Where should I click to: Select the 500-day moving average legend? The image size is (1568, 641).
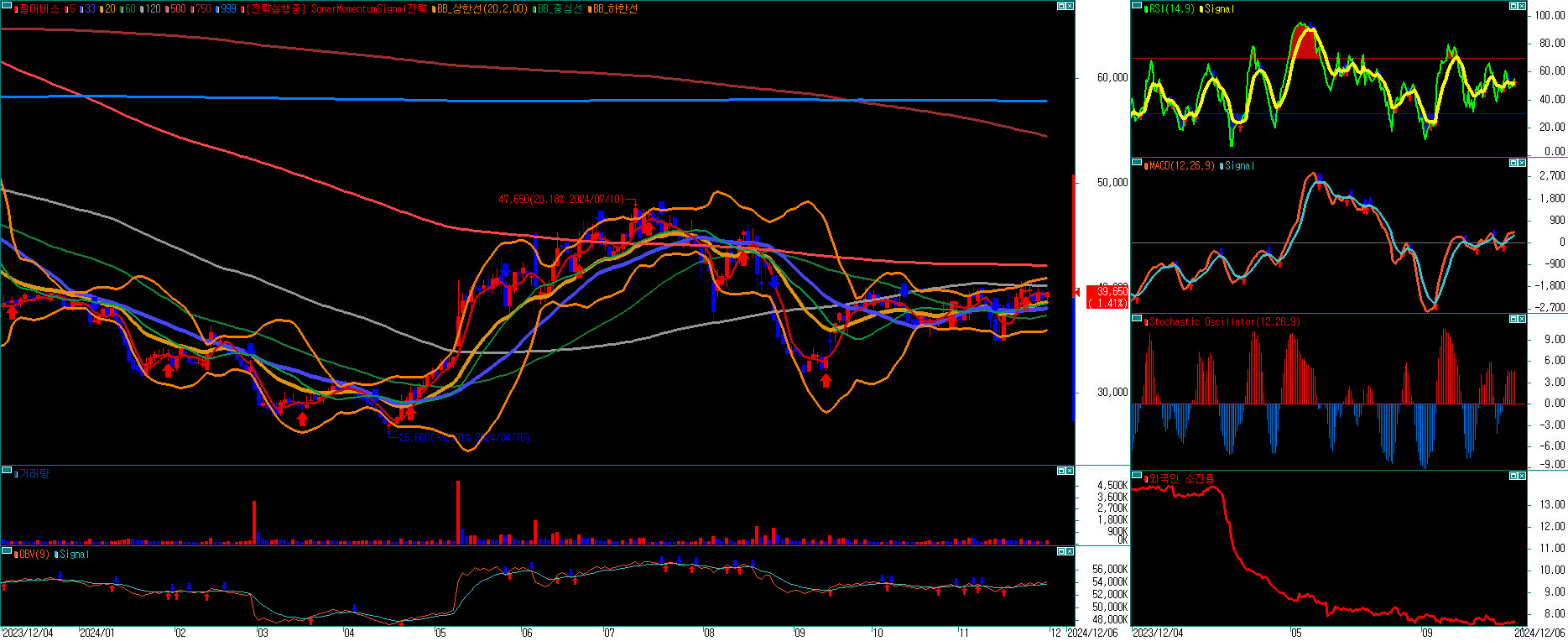175,8
